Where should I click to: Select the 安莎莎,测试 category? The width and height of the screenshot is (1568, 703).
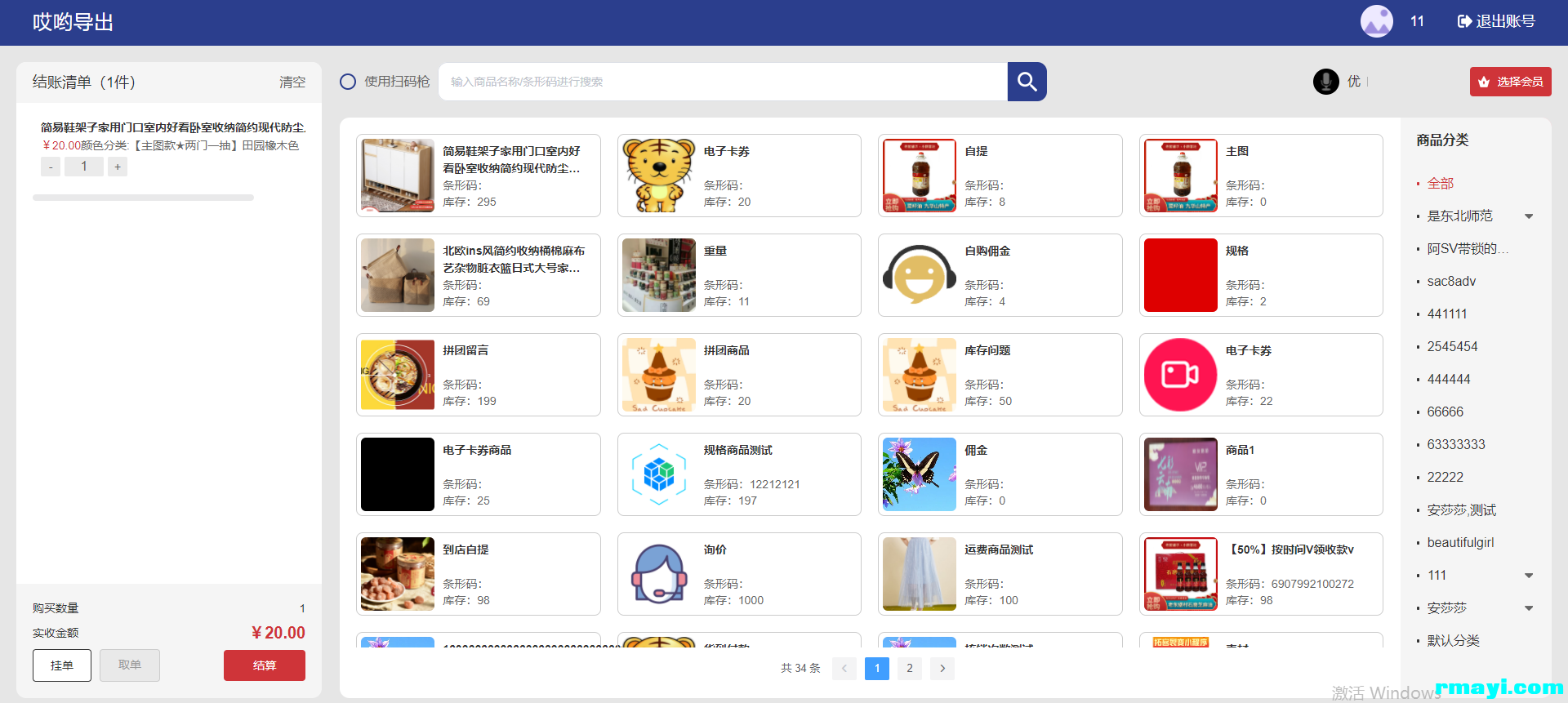point(1462,510)
